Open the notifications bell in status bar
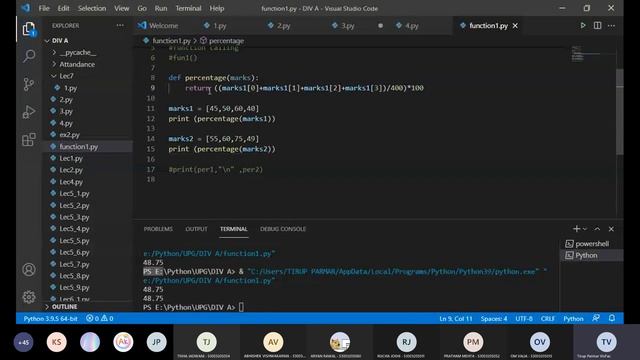 [x=611, y=318]
